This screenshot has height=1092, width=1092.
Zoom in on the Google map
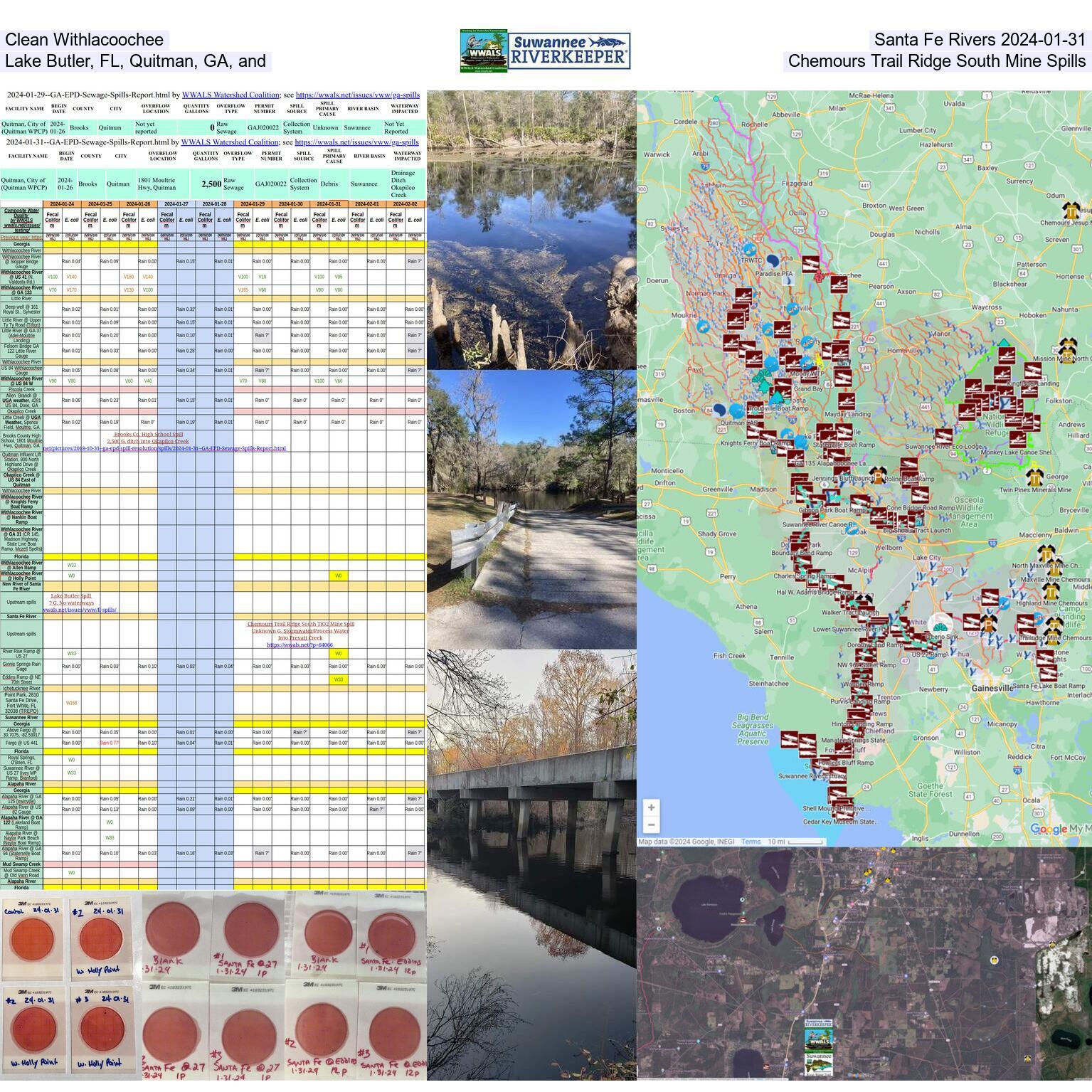(651, 807)
